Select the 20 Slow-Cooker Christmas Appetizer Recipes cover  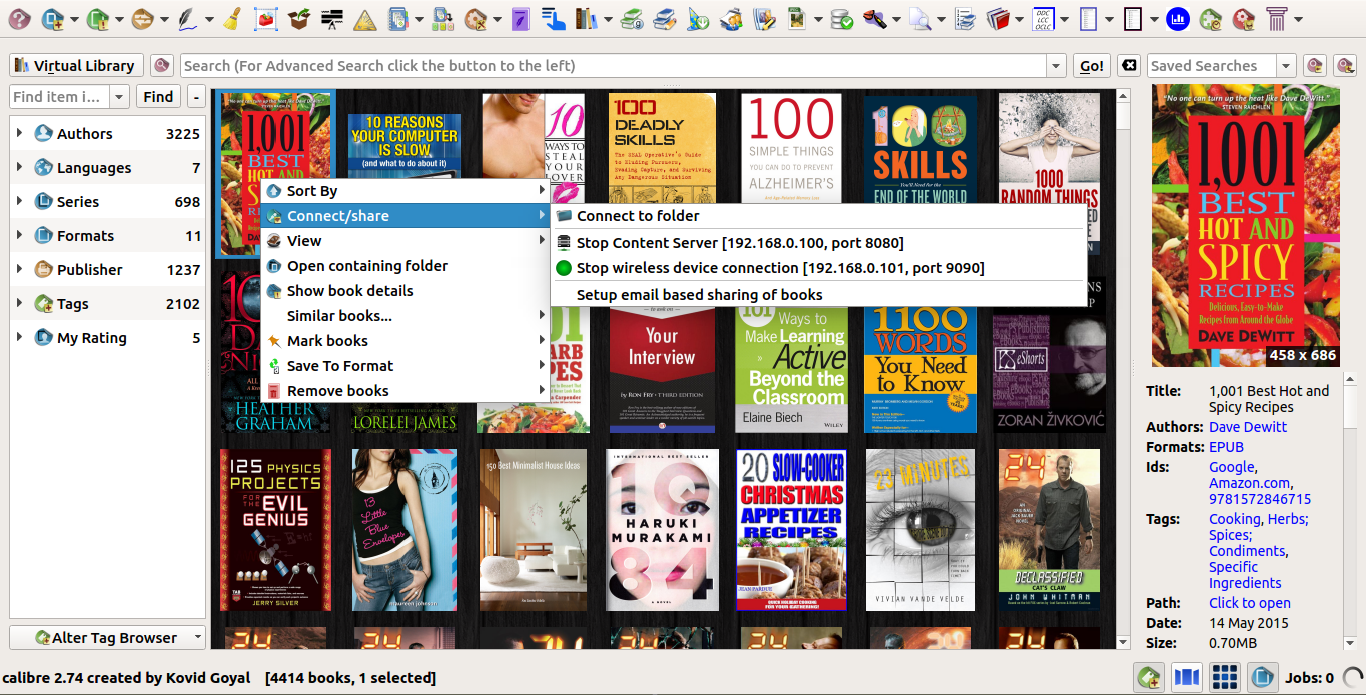coord(792,530)
